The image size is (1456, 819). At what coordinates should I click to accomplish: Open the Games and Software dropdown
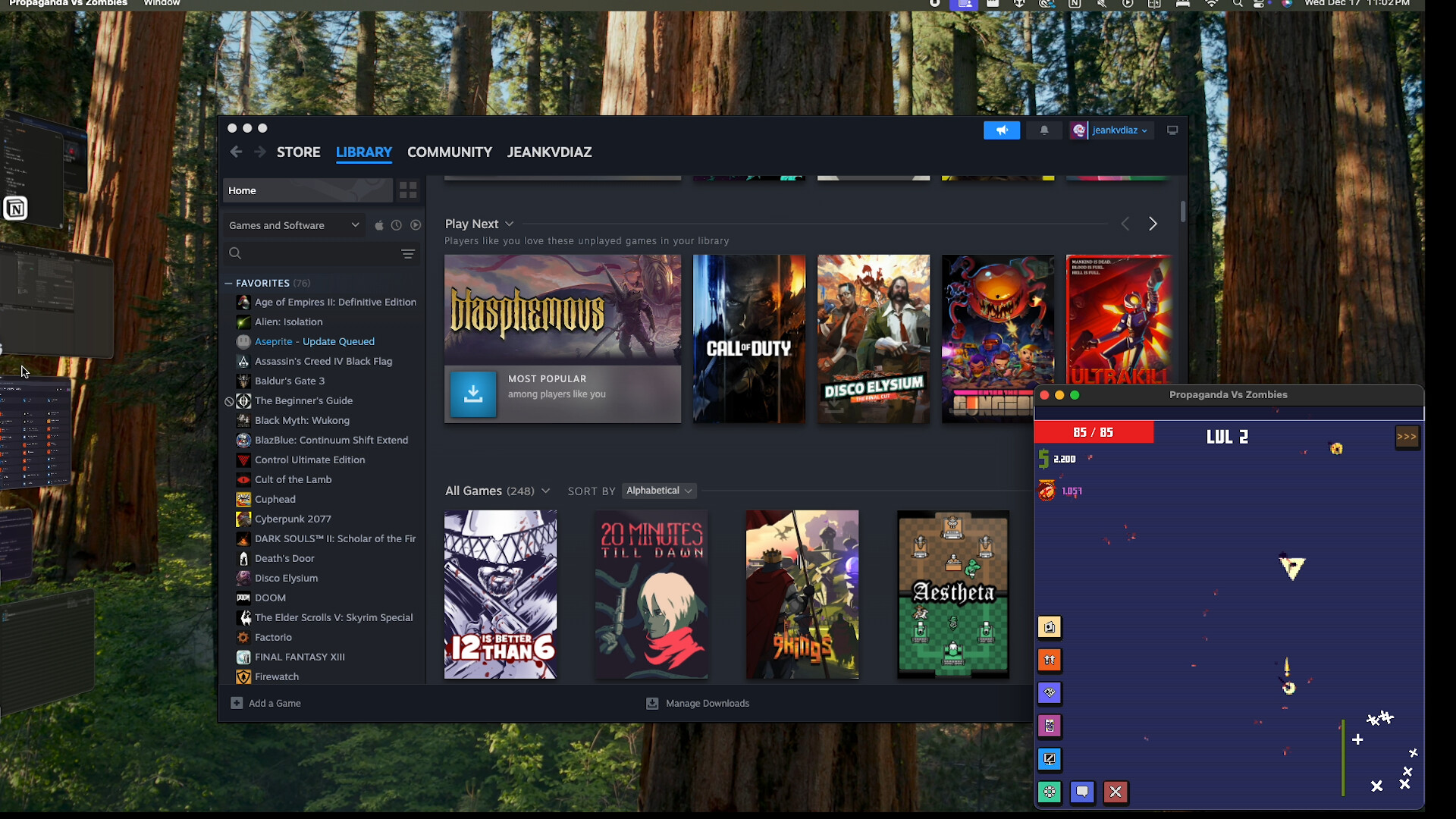(294, 225)
